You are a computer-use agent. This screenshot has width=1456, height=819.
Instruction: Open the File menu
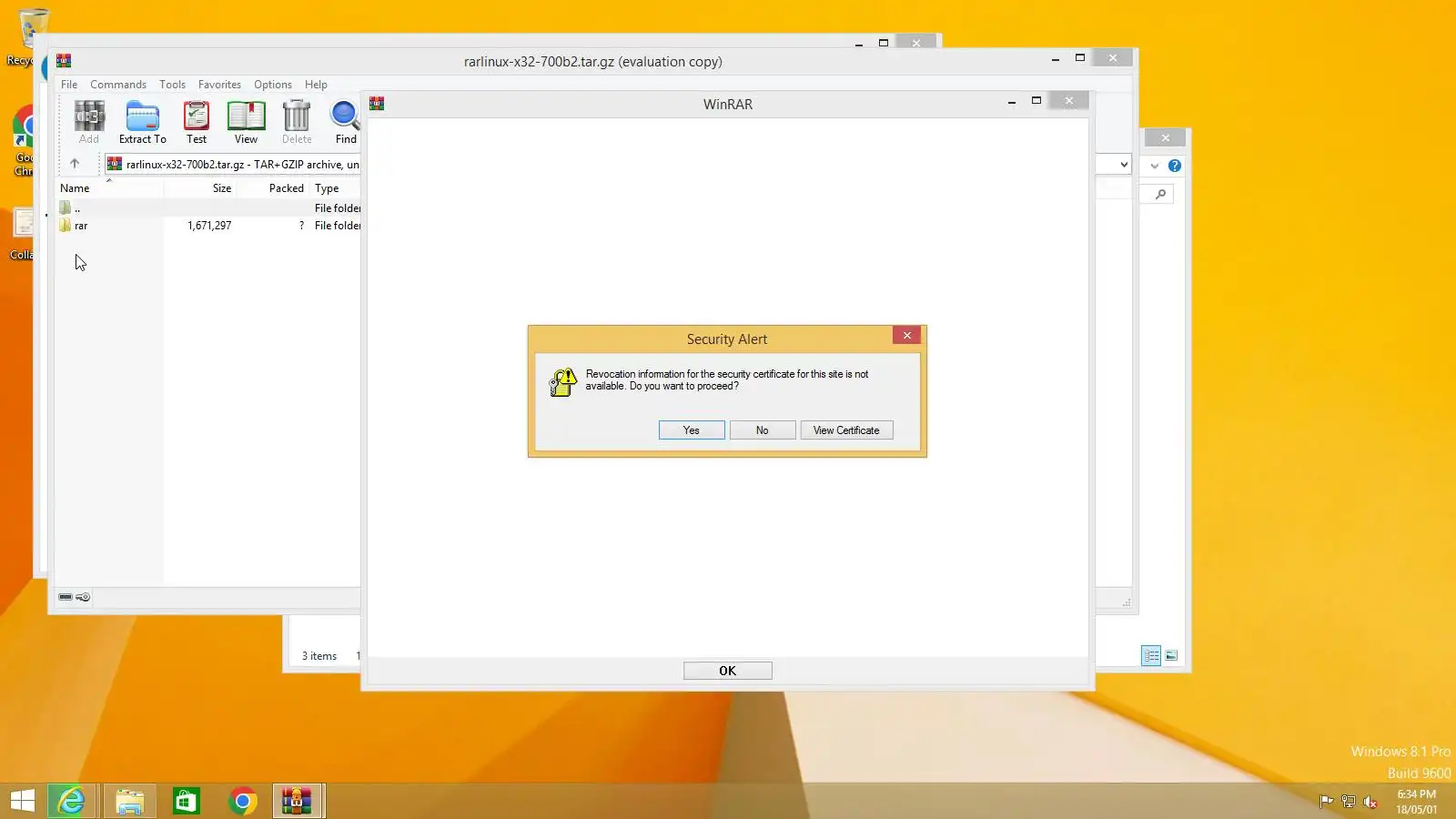tap(69, 85)
